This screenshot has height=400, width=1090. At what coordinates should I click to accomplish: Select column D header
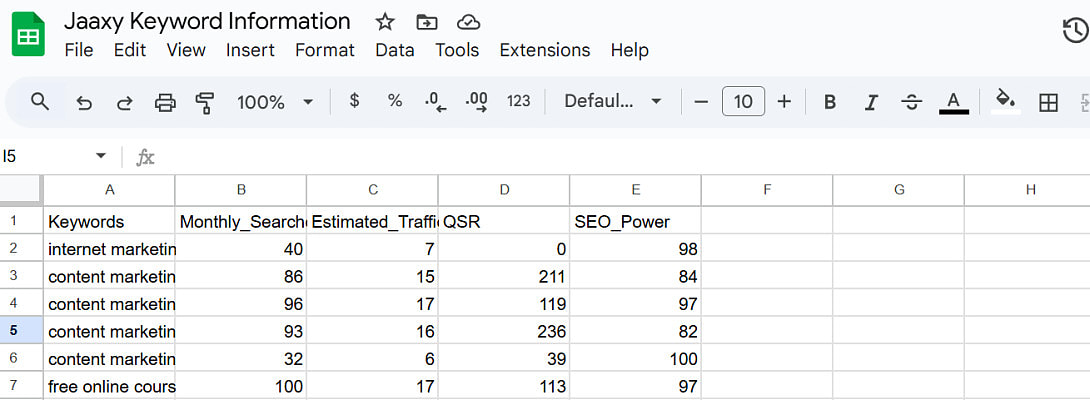point(504,189)
